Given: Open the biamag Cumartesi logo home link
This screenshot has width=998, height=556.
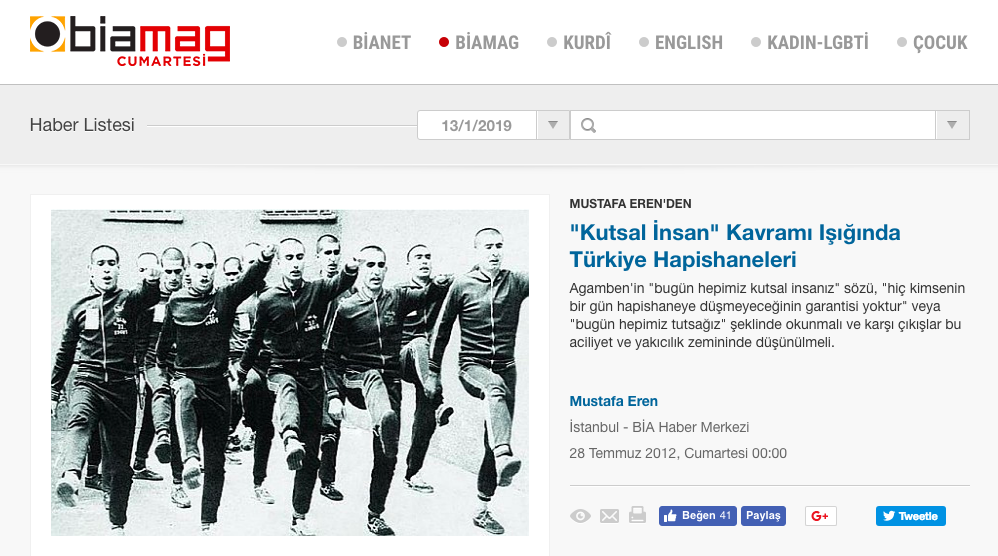Looking at the screenshot, I should coord(130,41).
